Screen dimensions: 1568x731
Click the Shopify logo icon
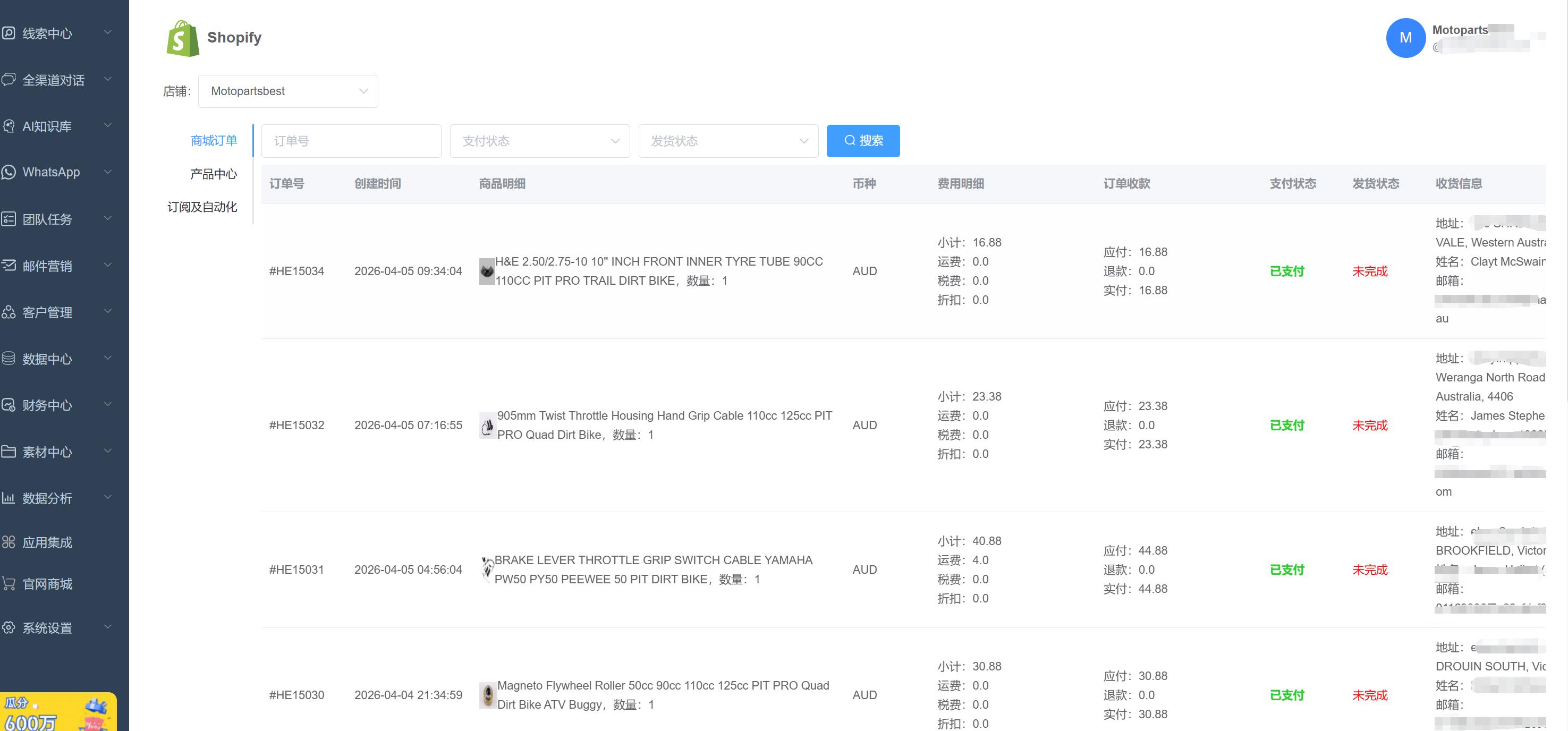point(182,38)
